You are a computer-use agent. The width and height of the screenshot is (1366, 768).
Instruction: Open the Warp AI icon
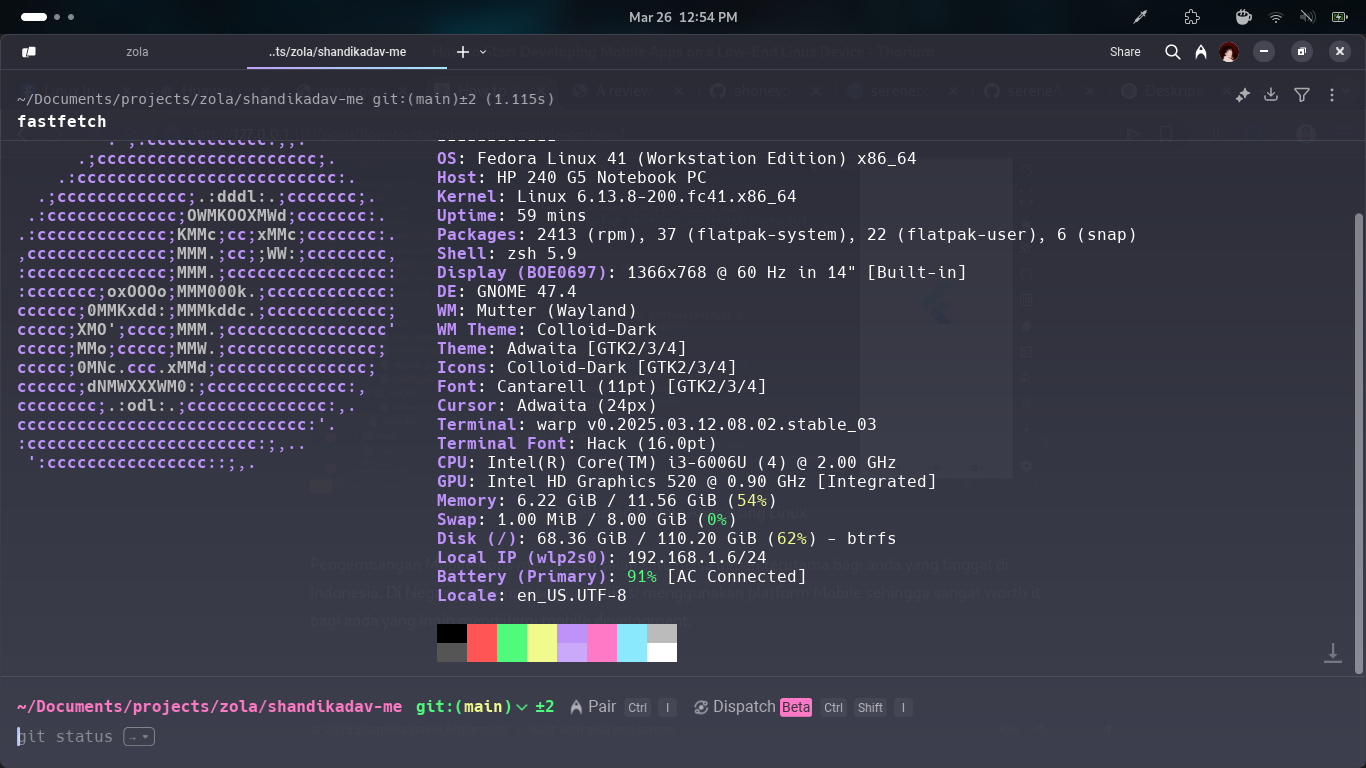pos(1201,52)
